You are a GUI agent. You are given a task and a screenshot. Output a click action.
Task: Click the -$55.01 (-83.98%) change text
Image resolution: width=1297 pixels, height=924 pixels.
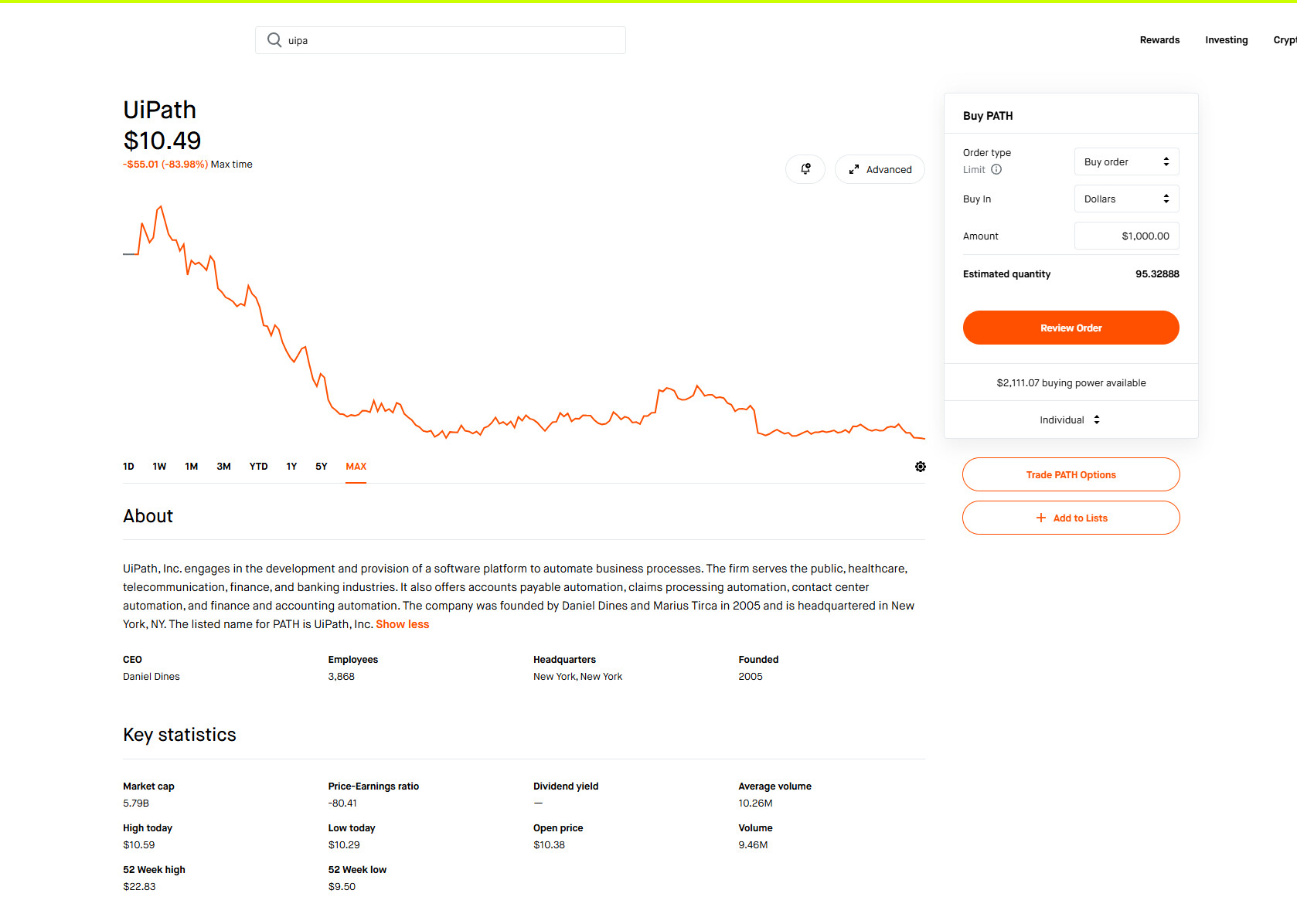point(165,165)
